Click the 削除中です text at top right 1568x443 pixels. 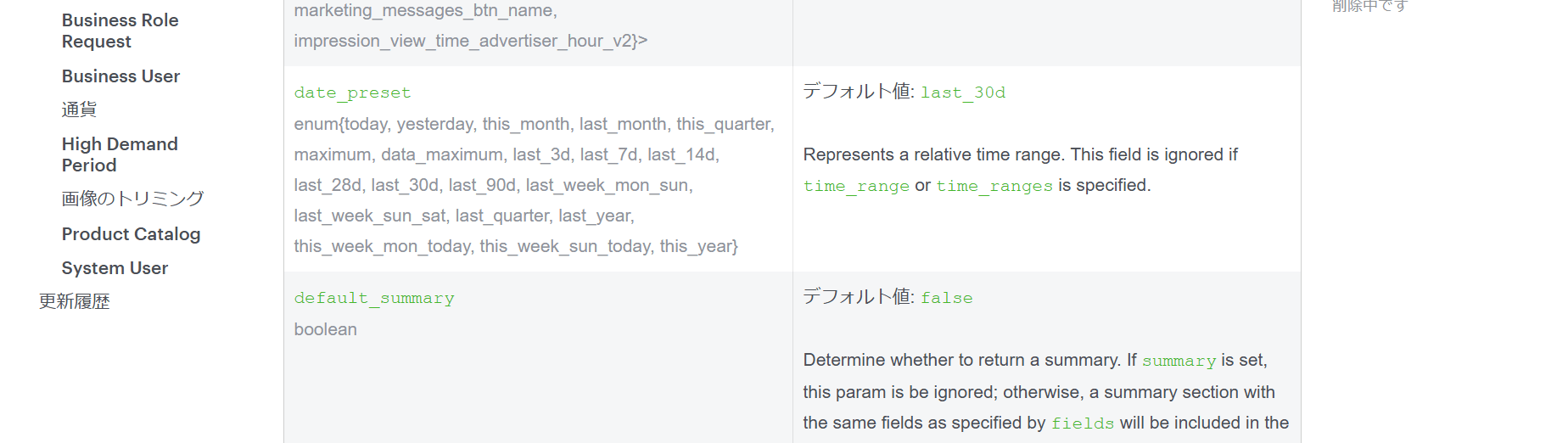click(x=1369, y=6)
